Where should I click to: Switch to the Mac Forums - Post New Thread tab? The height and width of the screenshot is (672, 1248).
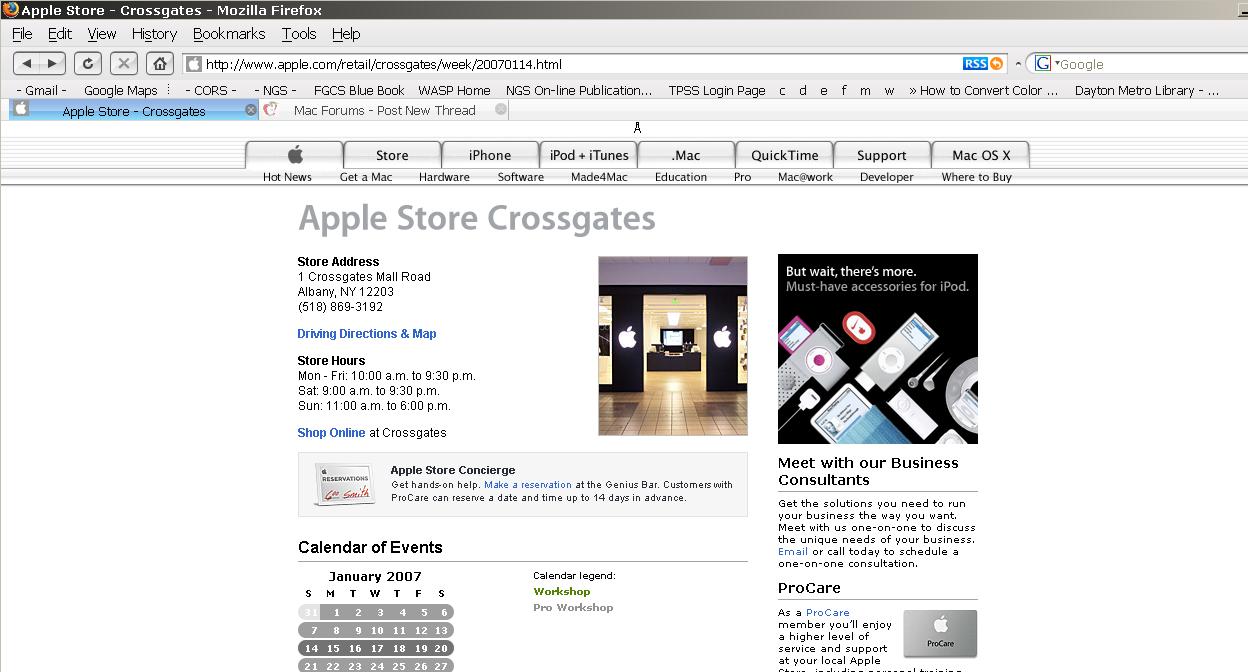click(x=384, y=110)
